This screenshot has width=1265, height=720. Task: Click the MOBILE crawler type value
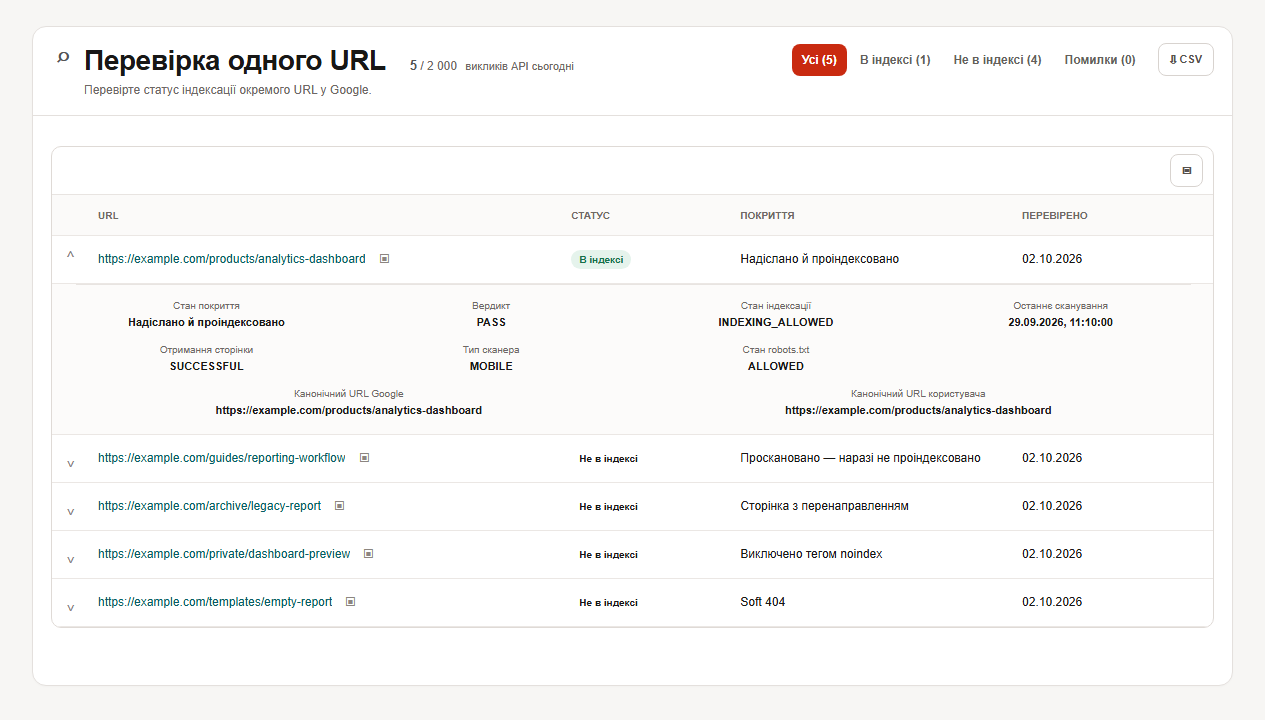coord(491,367)
